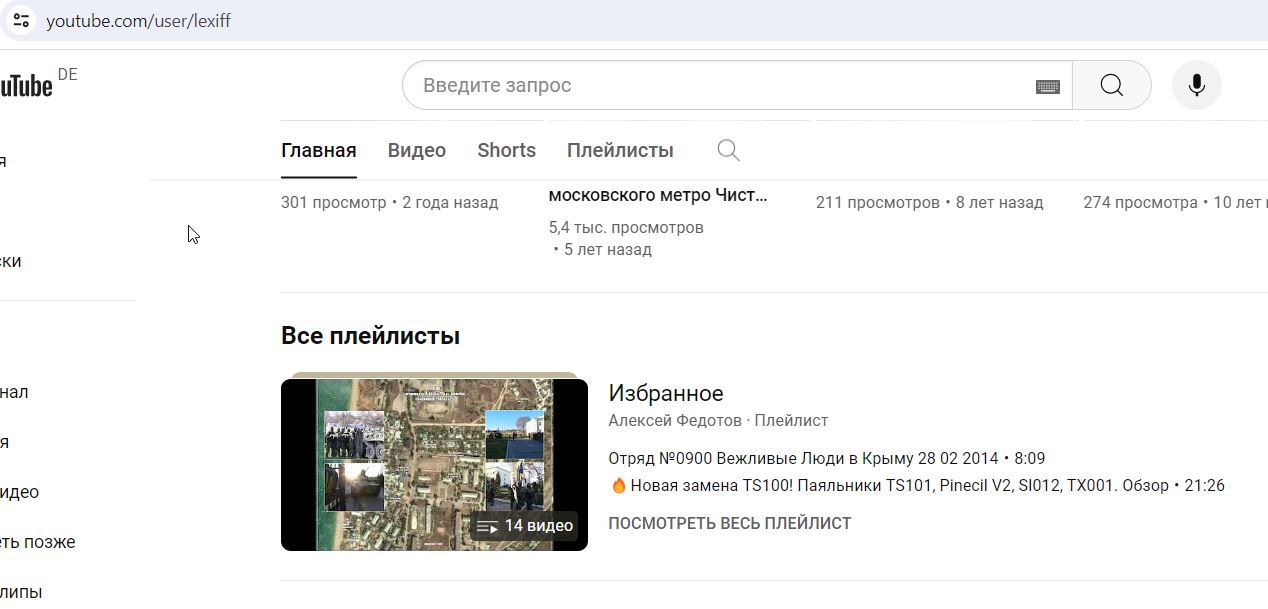Click the magnifier search button
The image size is (1268, 609).
1111,85
